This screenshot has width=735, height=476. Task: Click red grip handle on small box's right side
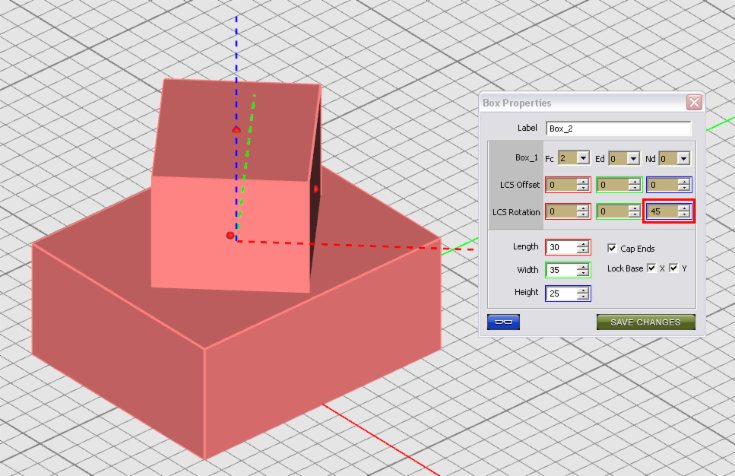(316, 189)
